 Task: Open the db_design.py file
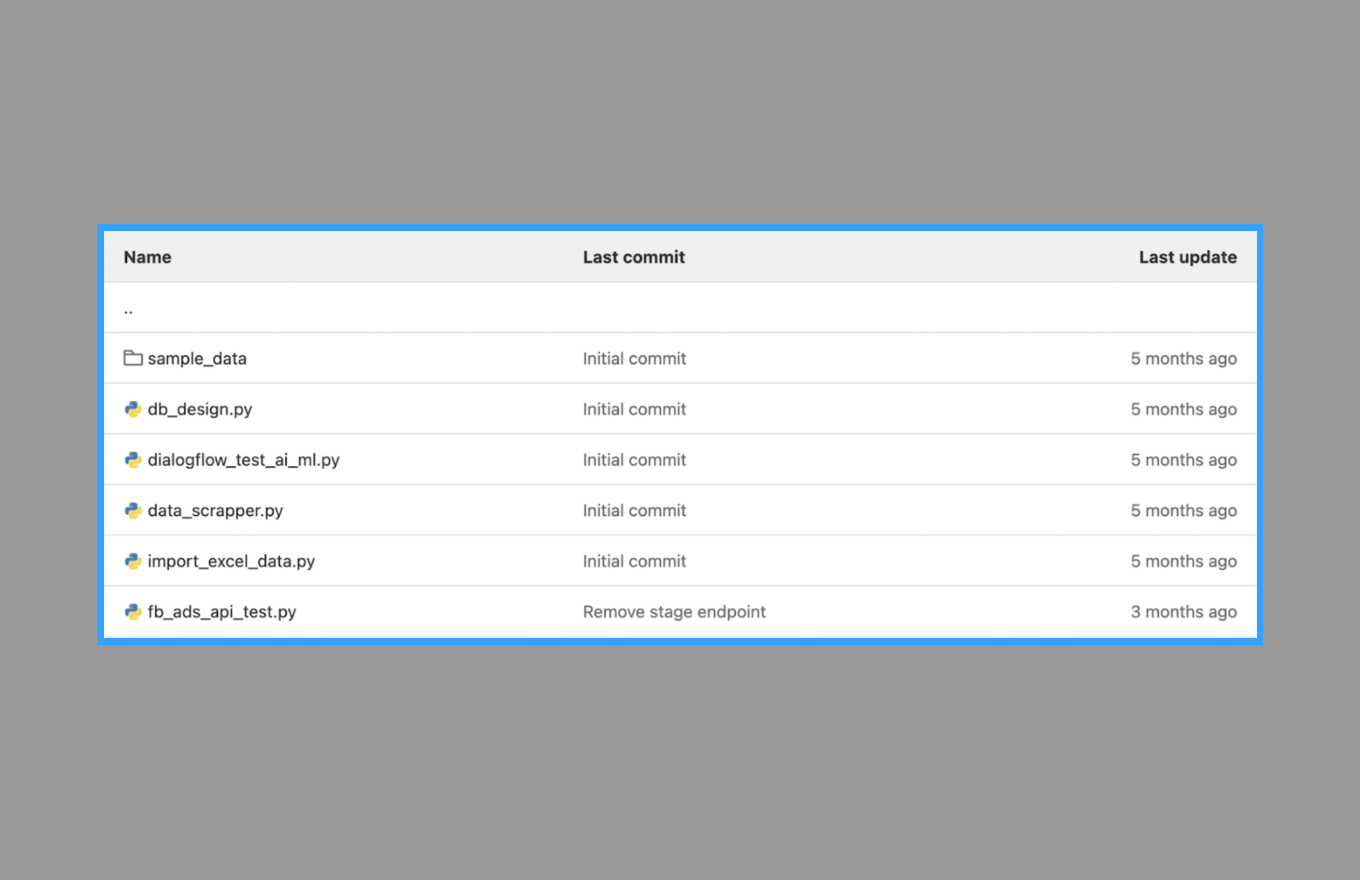click(x=200, y=409)
